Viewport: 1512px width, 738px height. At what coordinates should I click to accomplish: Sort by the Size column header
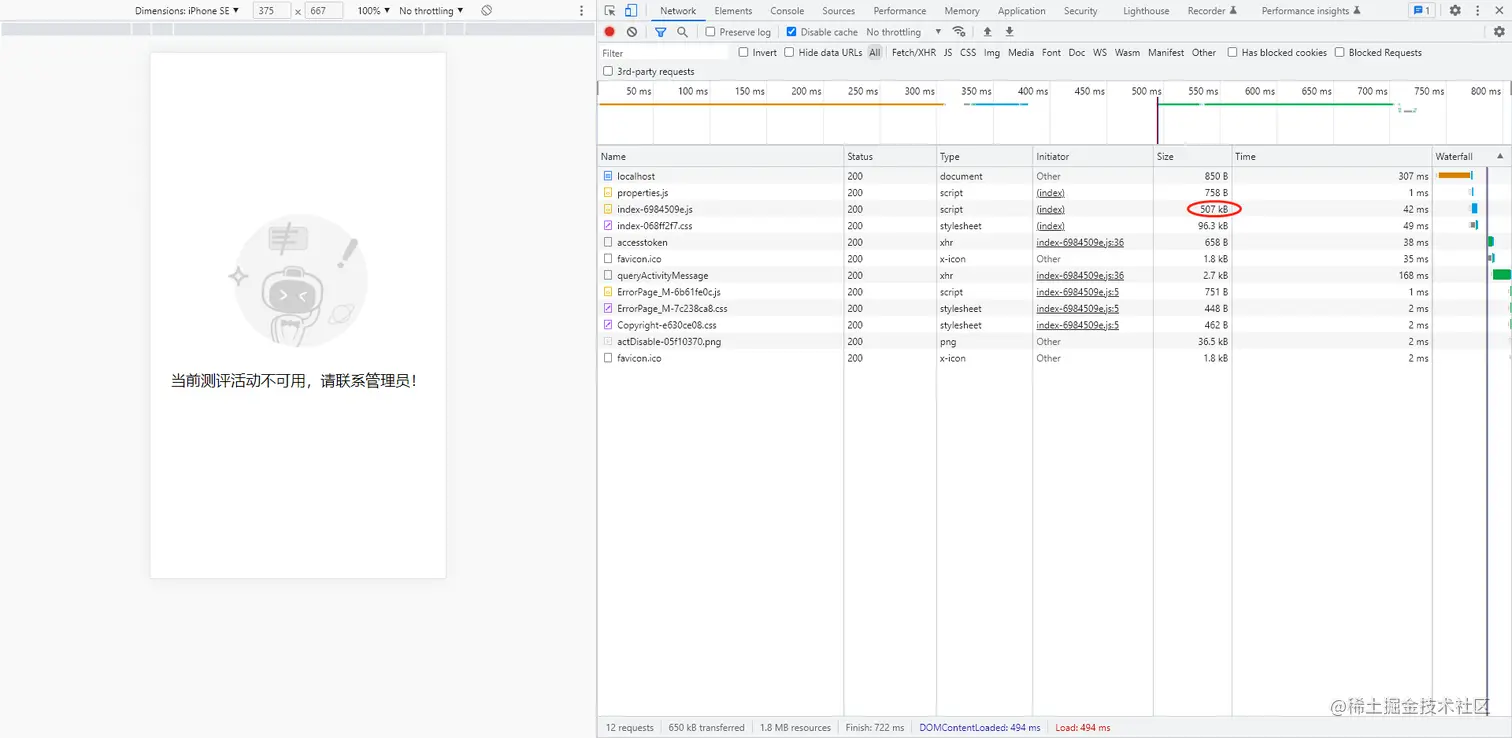[x=1192, y=157]
